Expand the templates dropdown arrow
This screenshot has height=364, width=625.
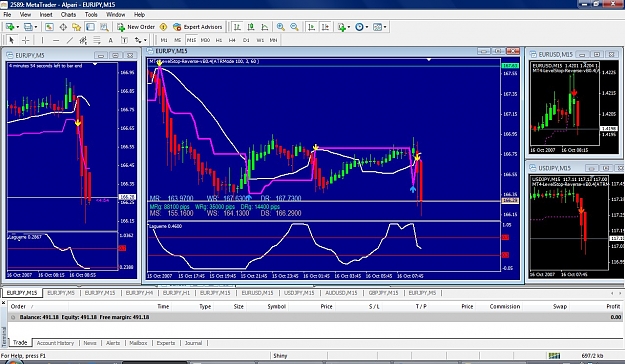coord(385,27)
